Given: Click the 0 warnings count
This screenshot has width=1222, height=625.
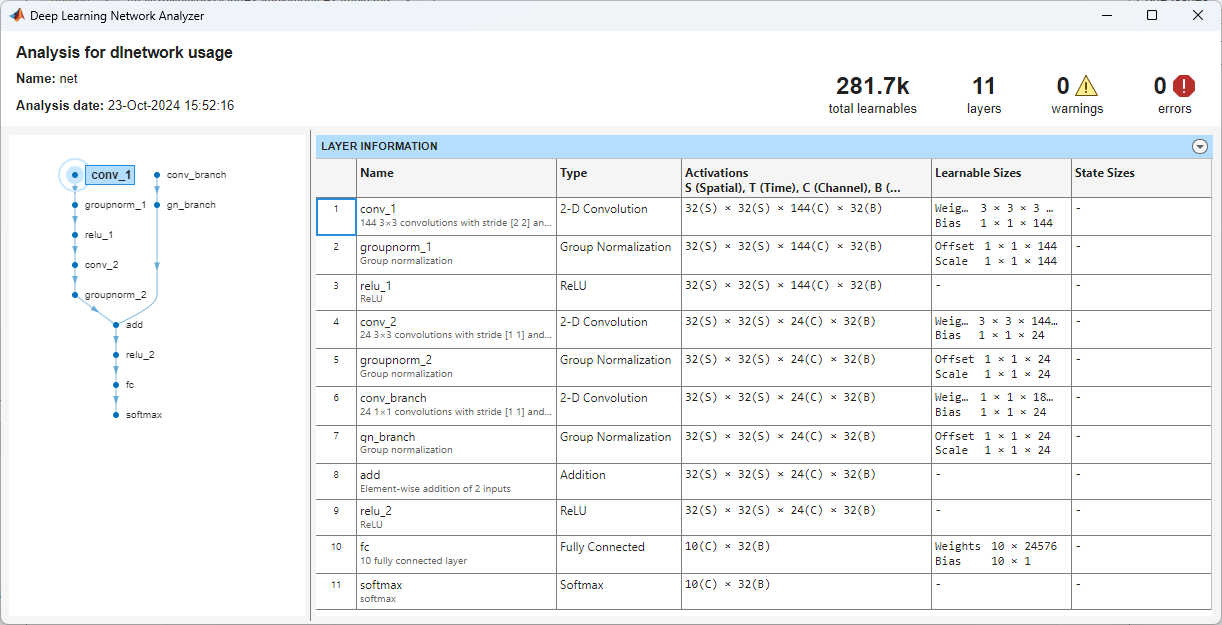Looking at the screenshot, I should coord(1063,87).
